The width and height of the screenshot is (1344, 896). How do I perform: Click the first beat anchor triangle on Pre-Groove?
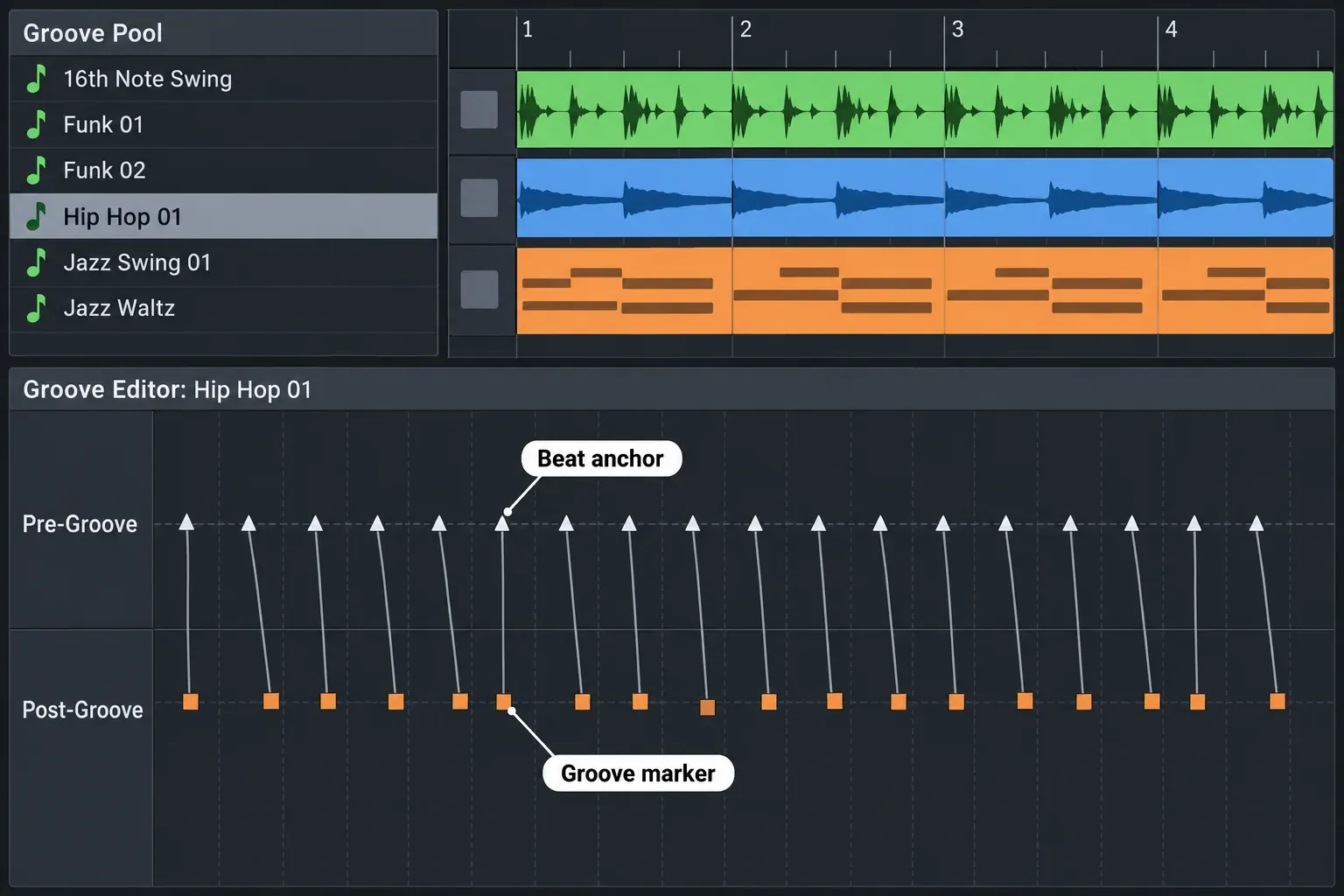(186, 522)
